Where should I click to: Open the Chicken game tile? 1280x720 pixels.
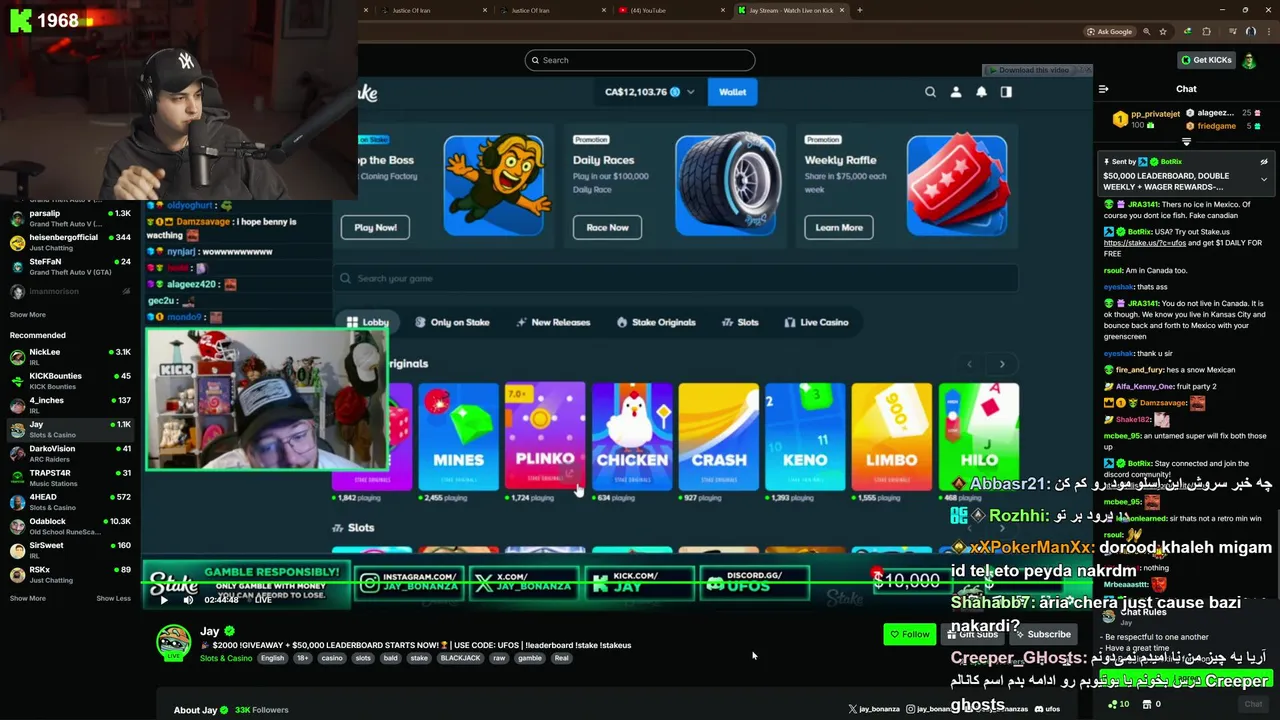coord(632,437)
